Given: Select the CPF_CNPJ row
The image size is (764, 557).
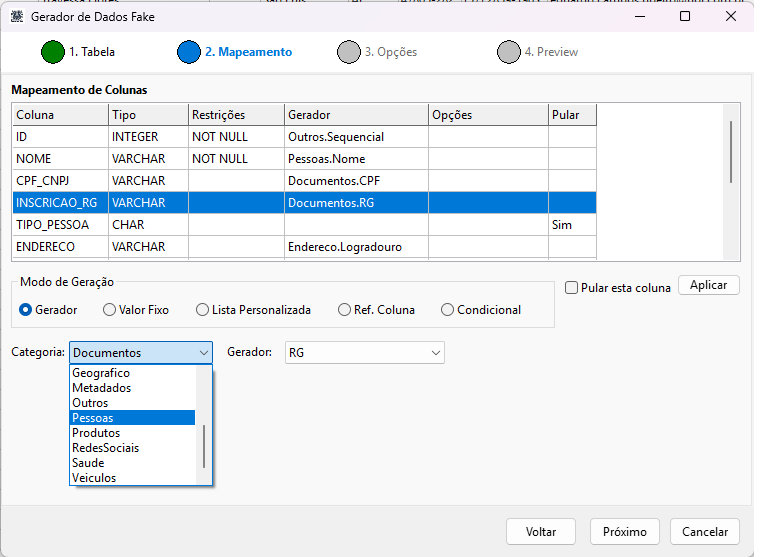Looking at the screenshot, I should click(305, 181).
